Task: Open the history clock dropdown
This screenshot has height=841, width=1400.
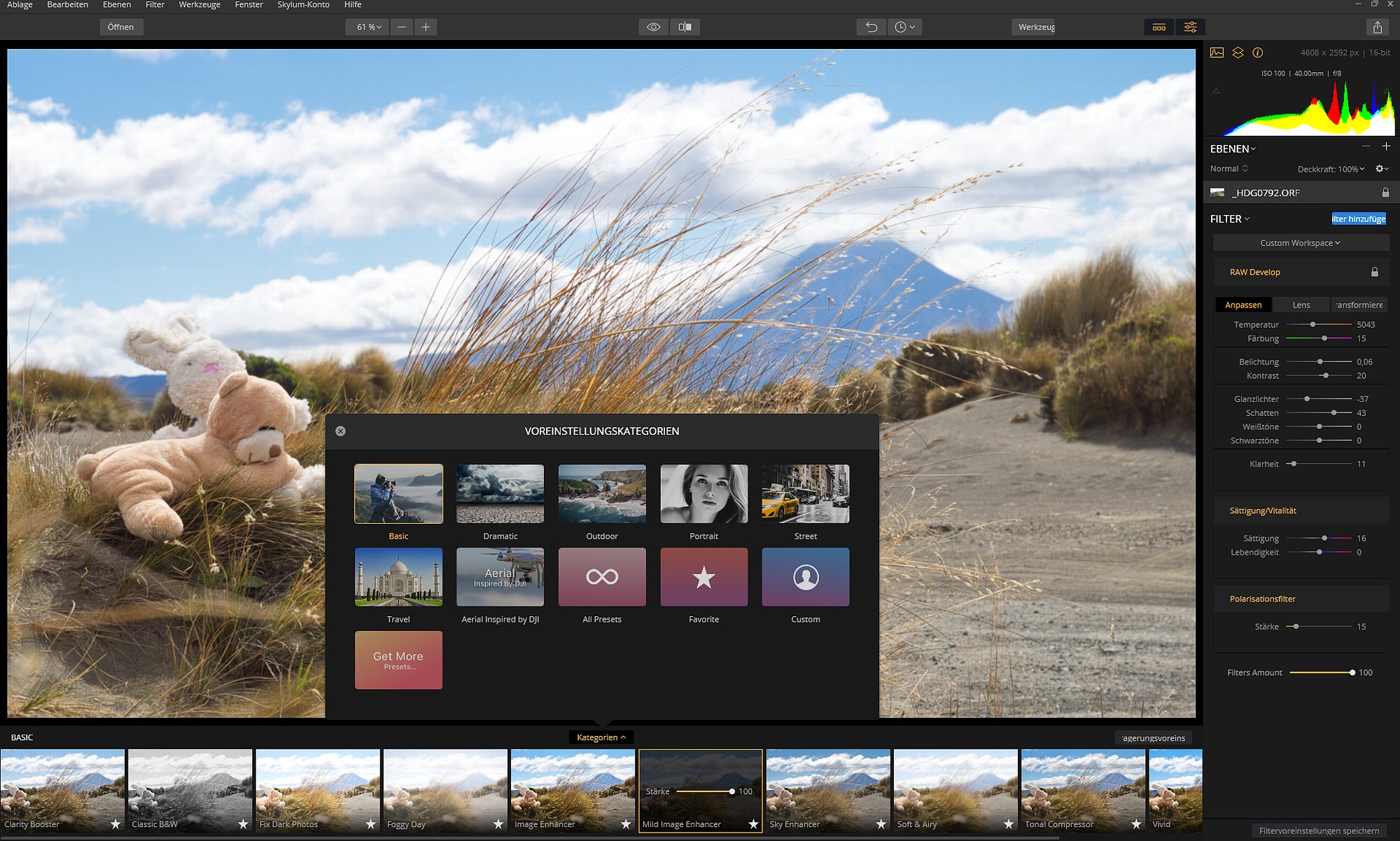Action: click(x=904, y=27)
